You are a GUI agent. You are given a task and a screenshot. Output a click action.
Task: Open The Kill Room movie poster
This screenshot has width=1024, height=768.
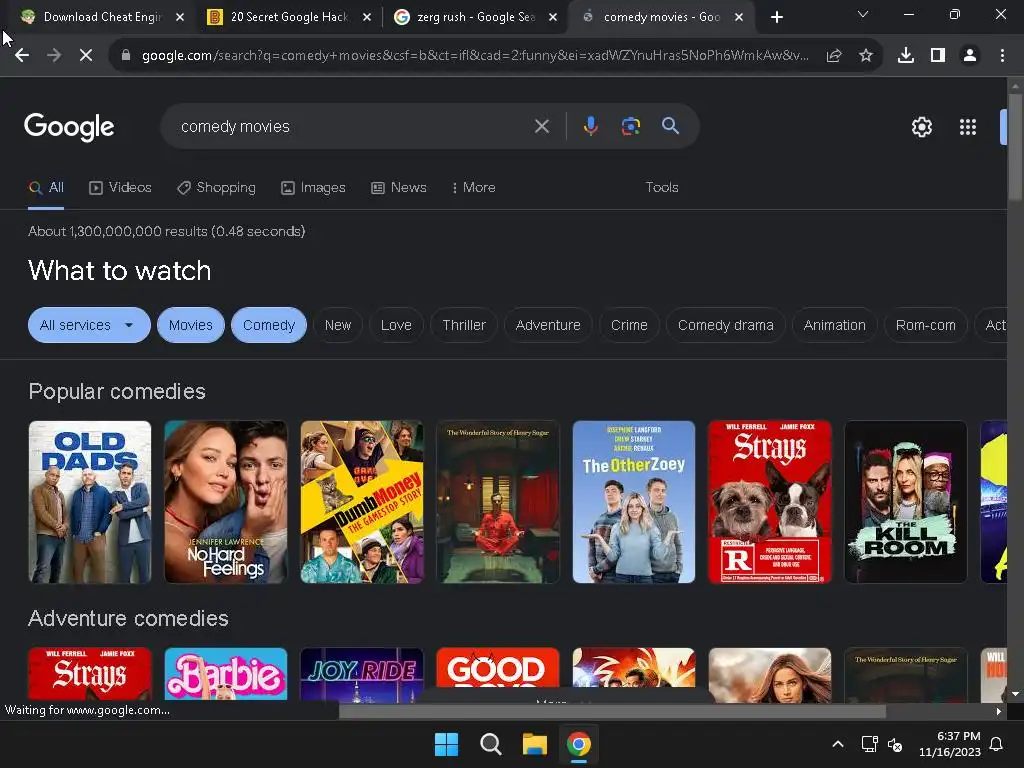point(906,502)
